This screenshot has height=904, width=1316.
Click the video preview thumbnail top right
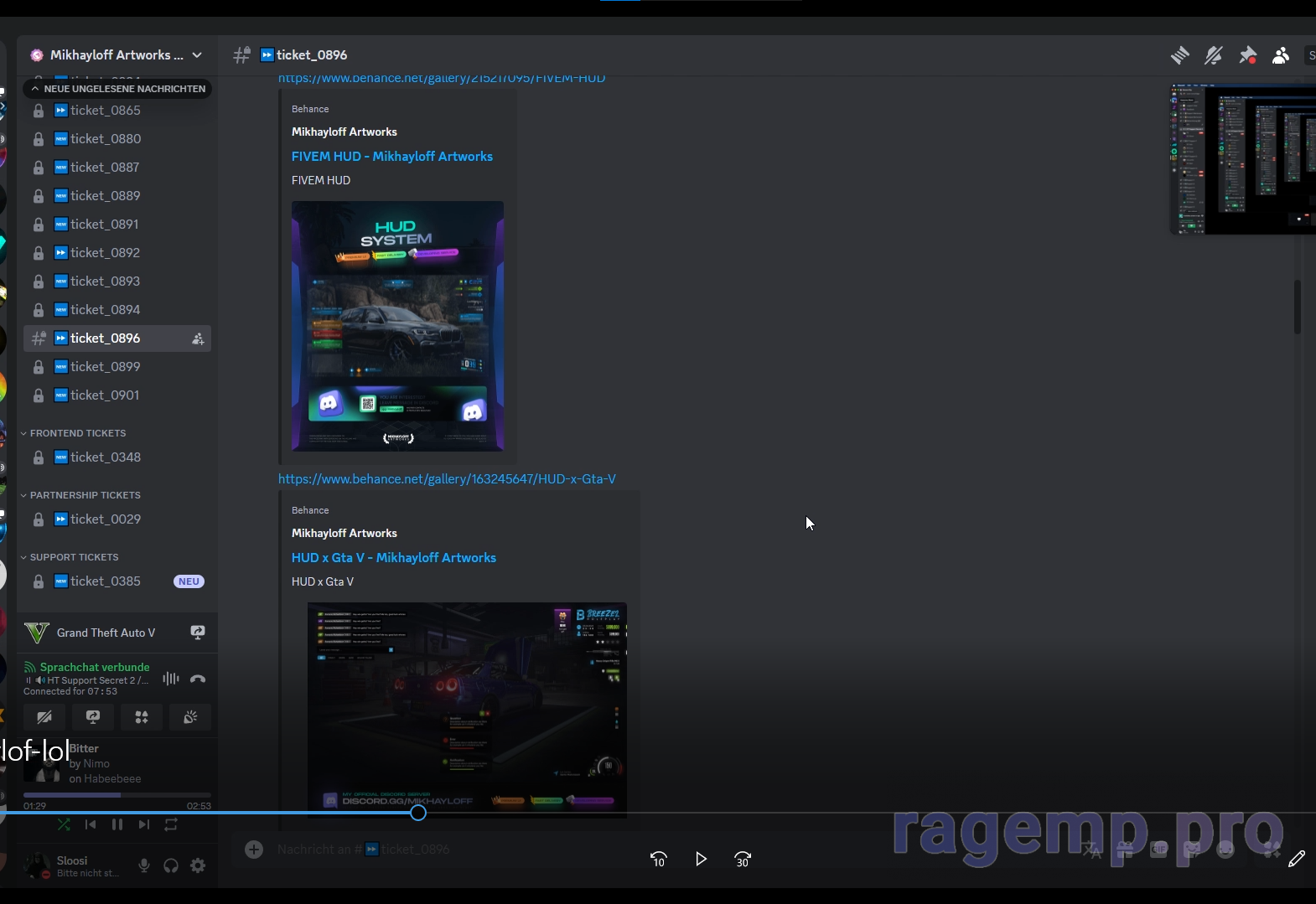point(1243,158)
